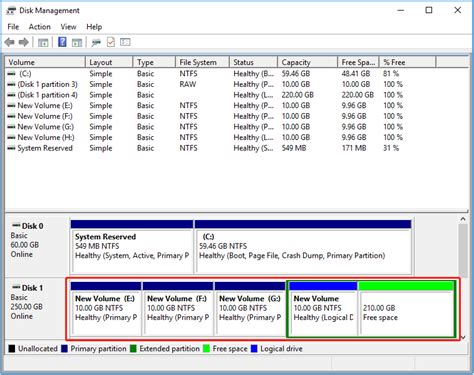Select the logical drive New Volume block

tap(323, 308)
